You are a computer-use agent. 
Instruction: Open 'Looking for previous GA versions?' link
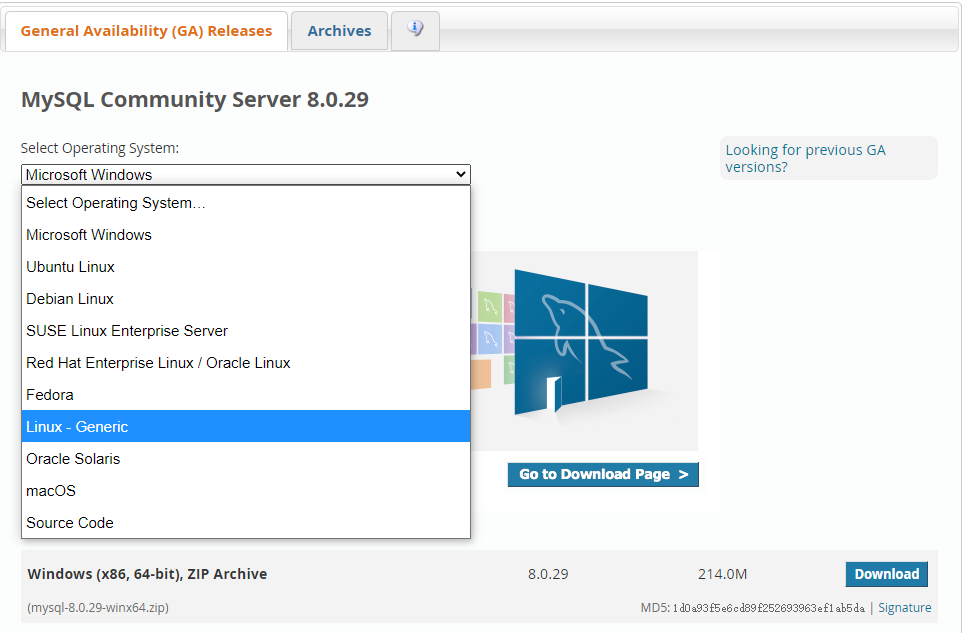tap(805, 159)
